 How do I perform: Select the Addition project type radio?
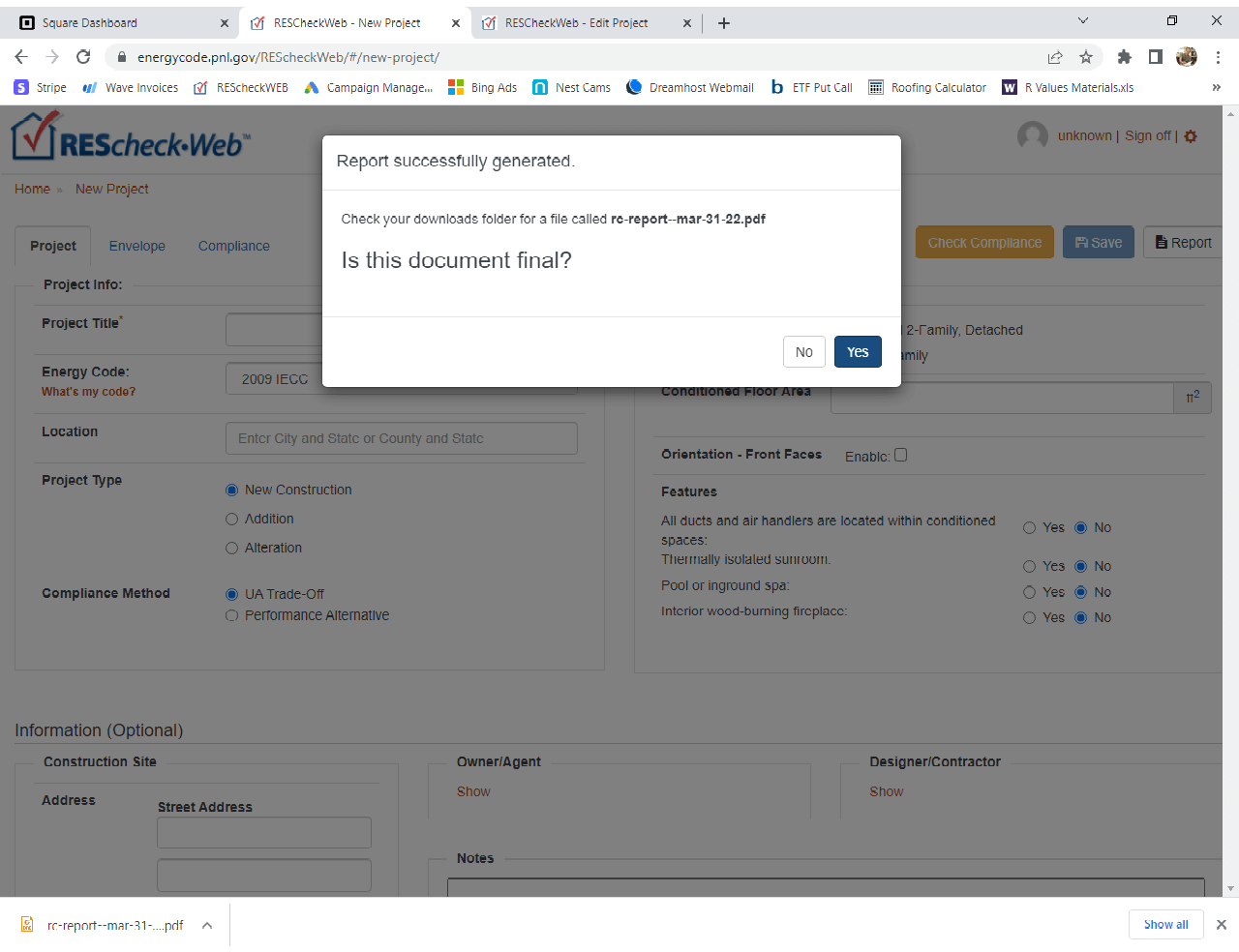coord(231,520)
